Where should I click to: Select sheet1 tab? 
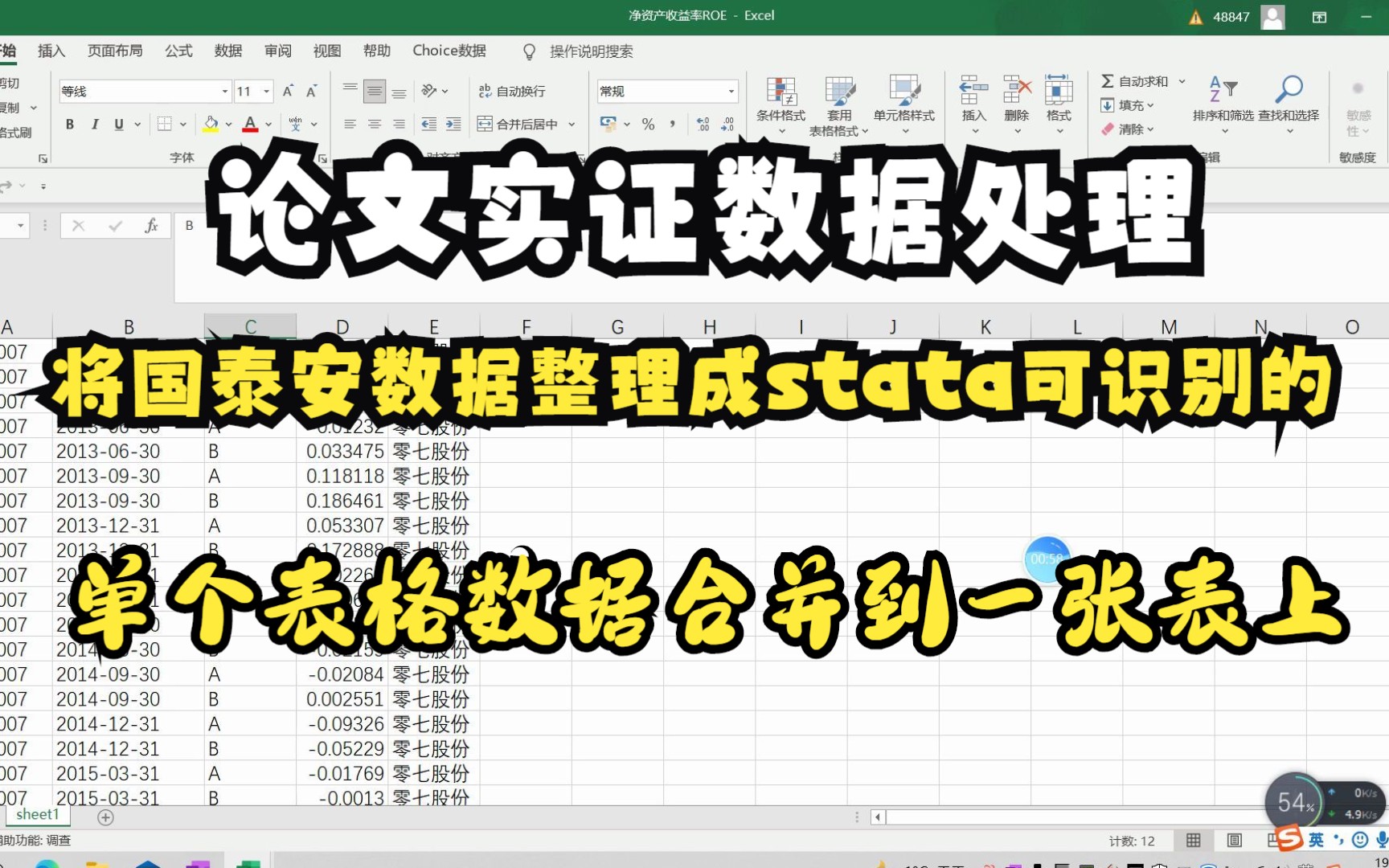(38, 815)
